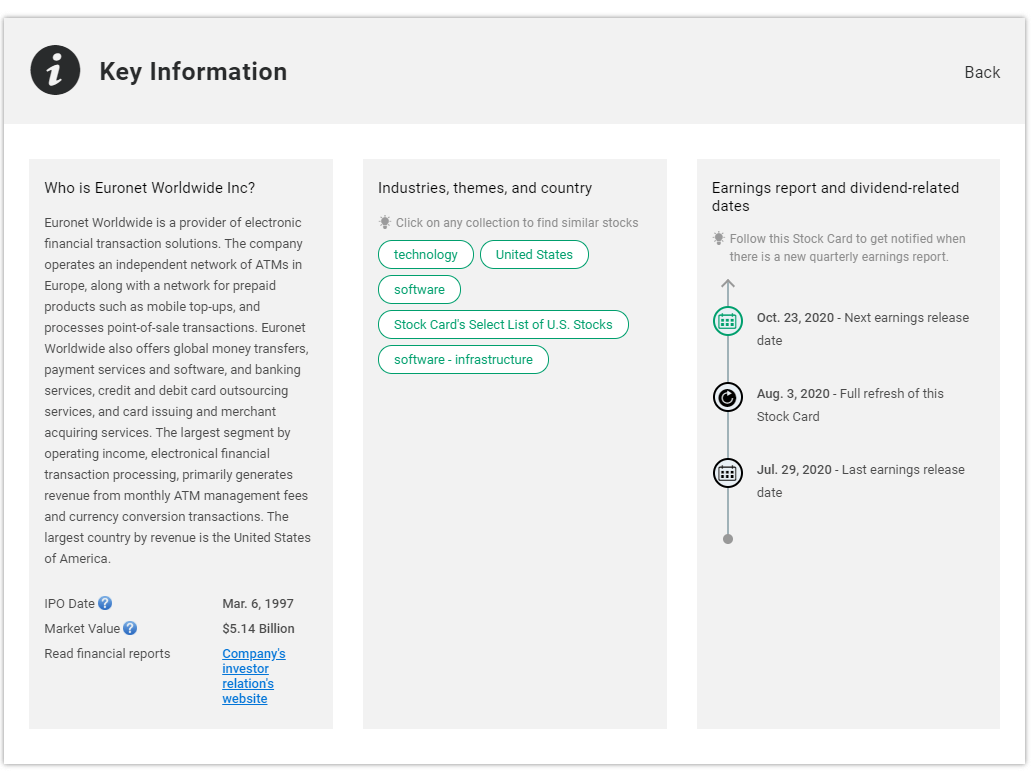Click the Industries, themes, and country heading
This screenshot has height=772, width=1031.
click(x=485, y=188)
